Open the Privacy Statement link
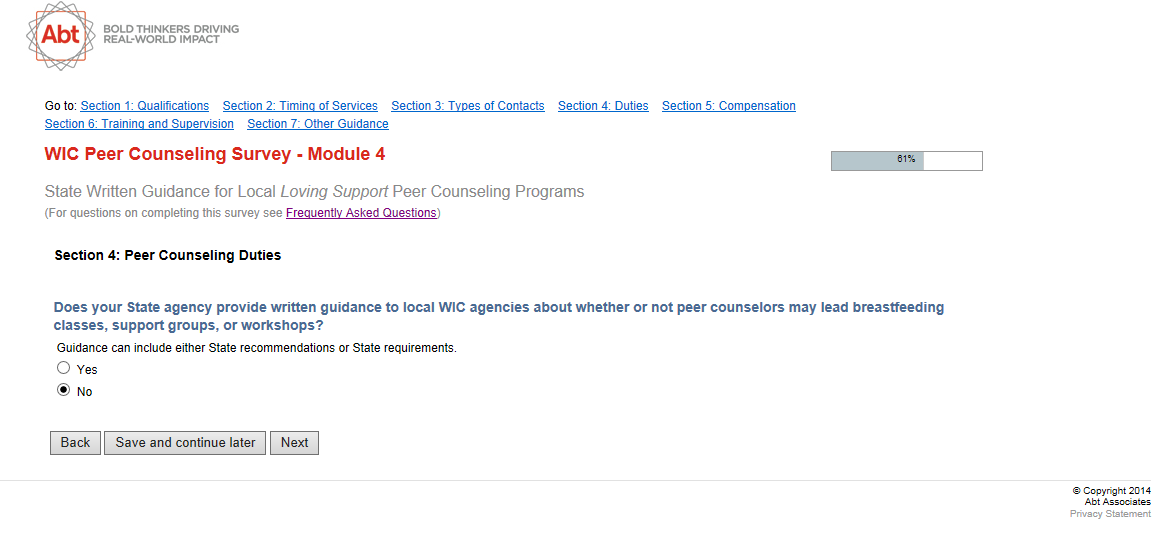The image size is (1157, 533). (x=1110, y=514)
